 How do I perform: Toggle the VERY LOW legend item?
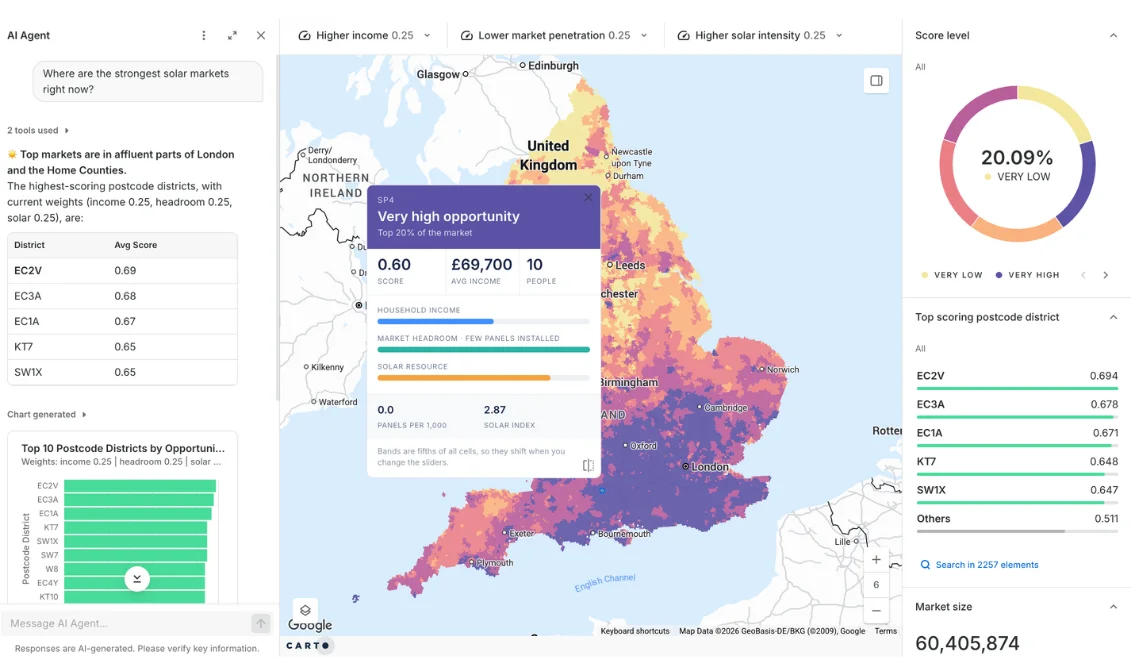[x=952, y=275]
